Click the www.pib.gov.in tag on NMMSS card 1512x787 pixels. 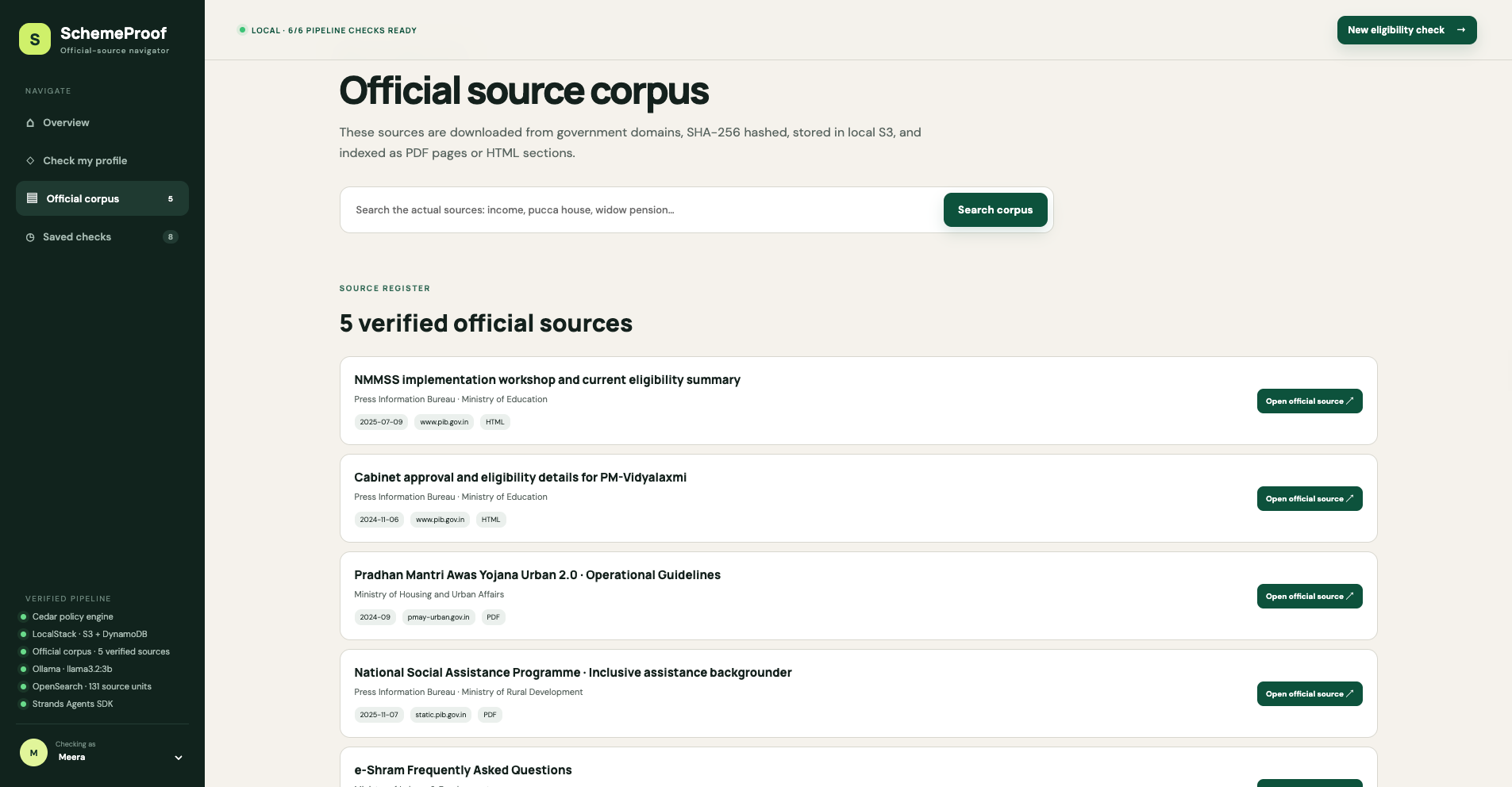[x=444, y=422]
